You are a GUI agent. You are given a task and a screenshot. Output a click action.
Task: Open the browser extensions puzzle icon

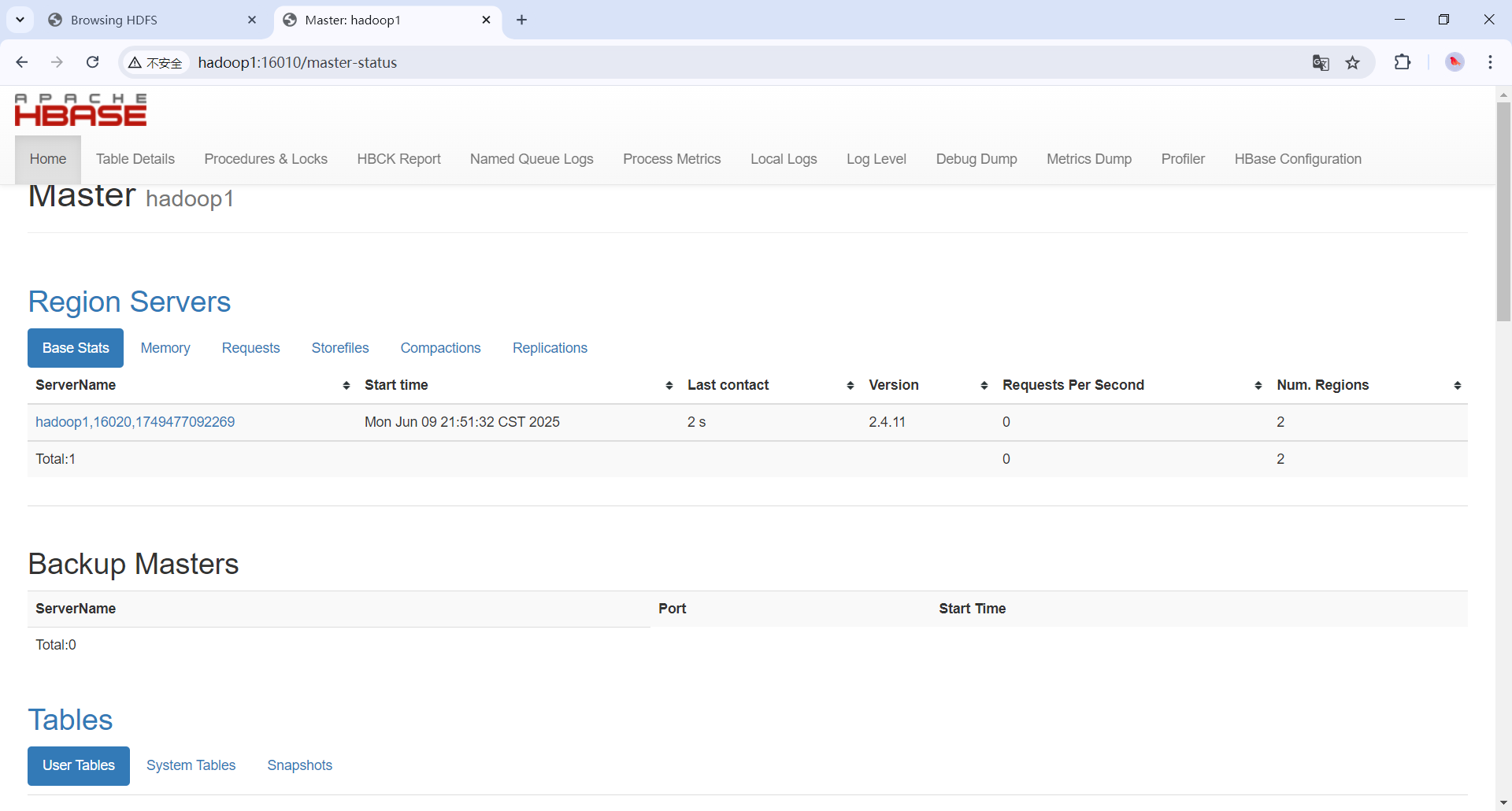[1403, 62]
